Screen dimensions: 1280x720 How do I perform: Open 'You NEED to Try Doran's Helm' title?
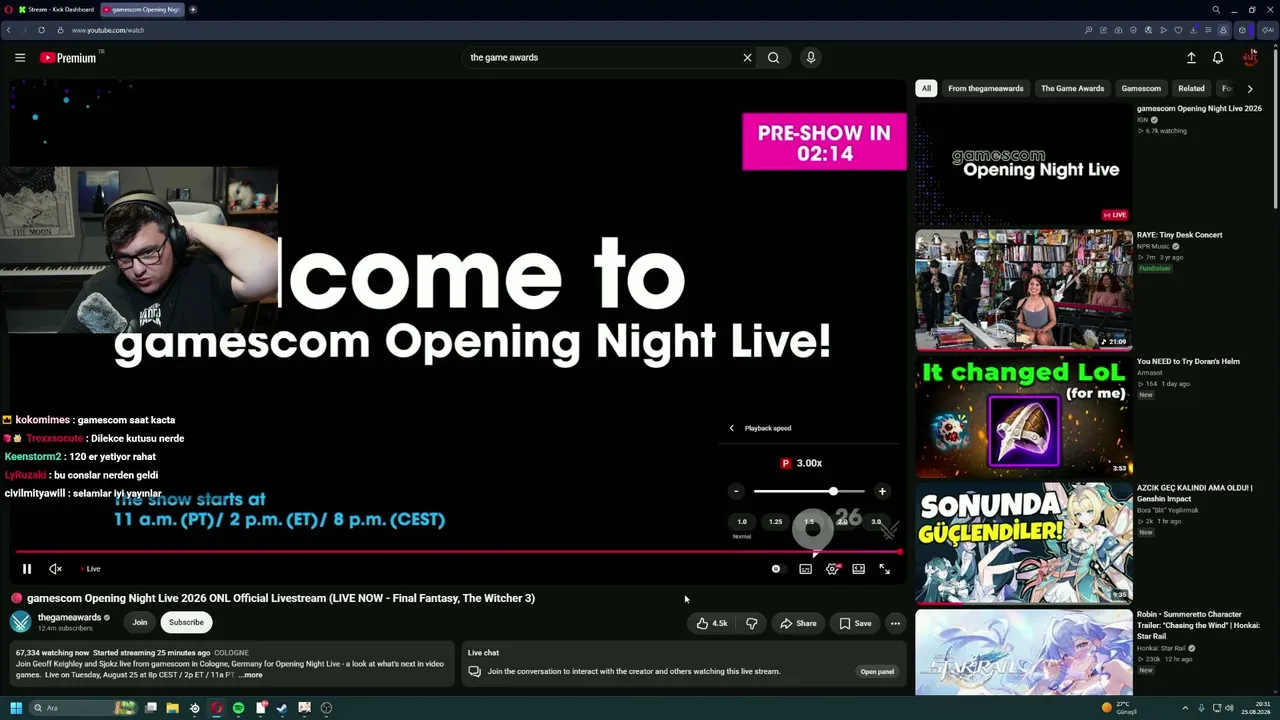tap(1188, 361)
